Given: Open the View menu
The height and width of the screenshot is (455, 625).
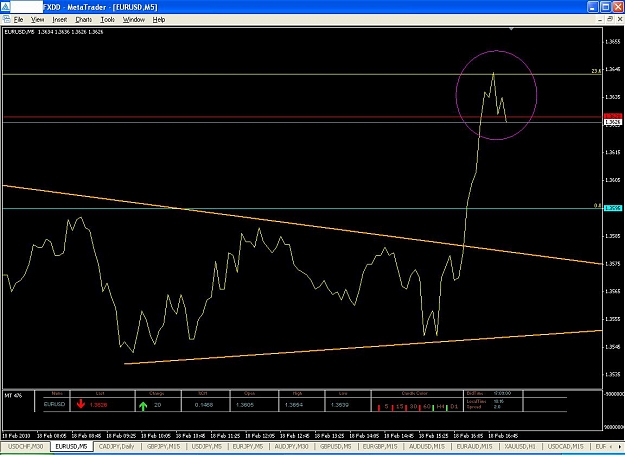Looking at the screenshot, I should coord(37,20).
